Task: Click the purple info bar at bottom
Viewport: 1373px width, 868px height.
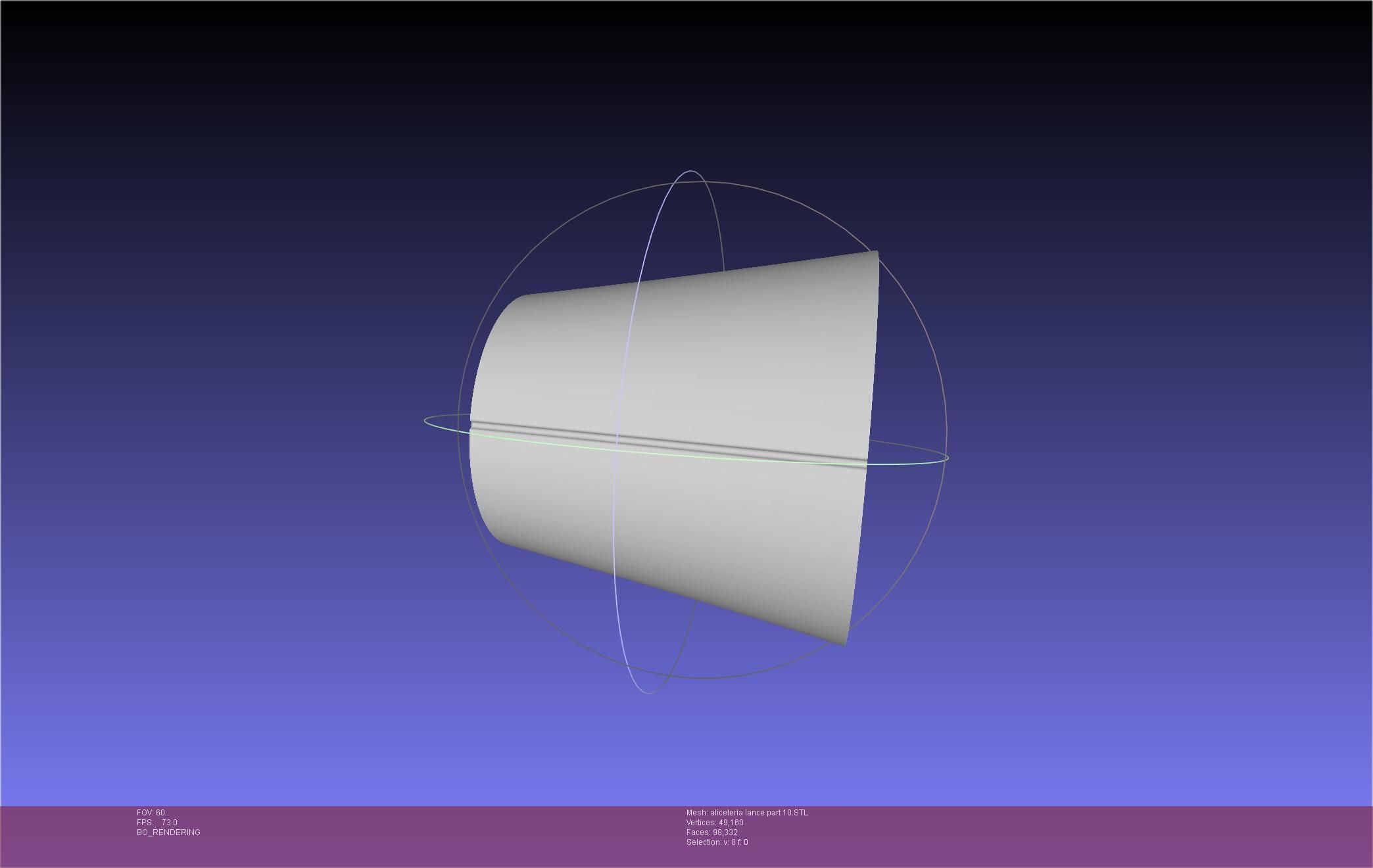Action: click(x=1052, y=836)
